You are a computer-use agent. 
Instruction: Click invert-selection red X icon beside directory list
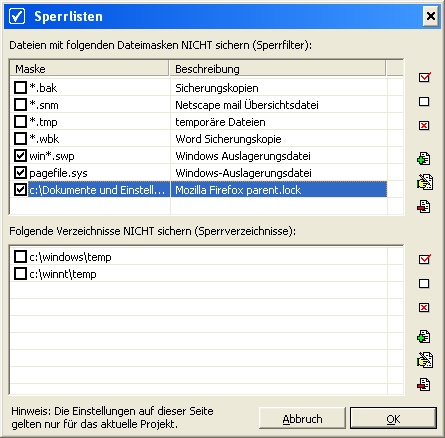coord(424,307)
